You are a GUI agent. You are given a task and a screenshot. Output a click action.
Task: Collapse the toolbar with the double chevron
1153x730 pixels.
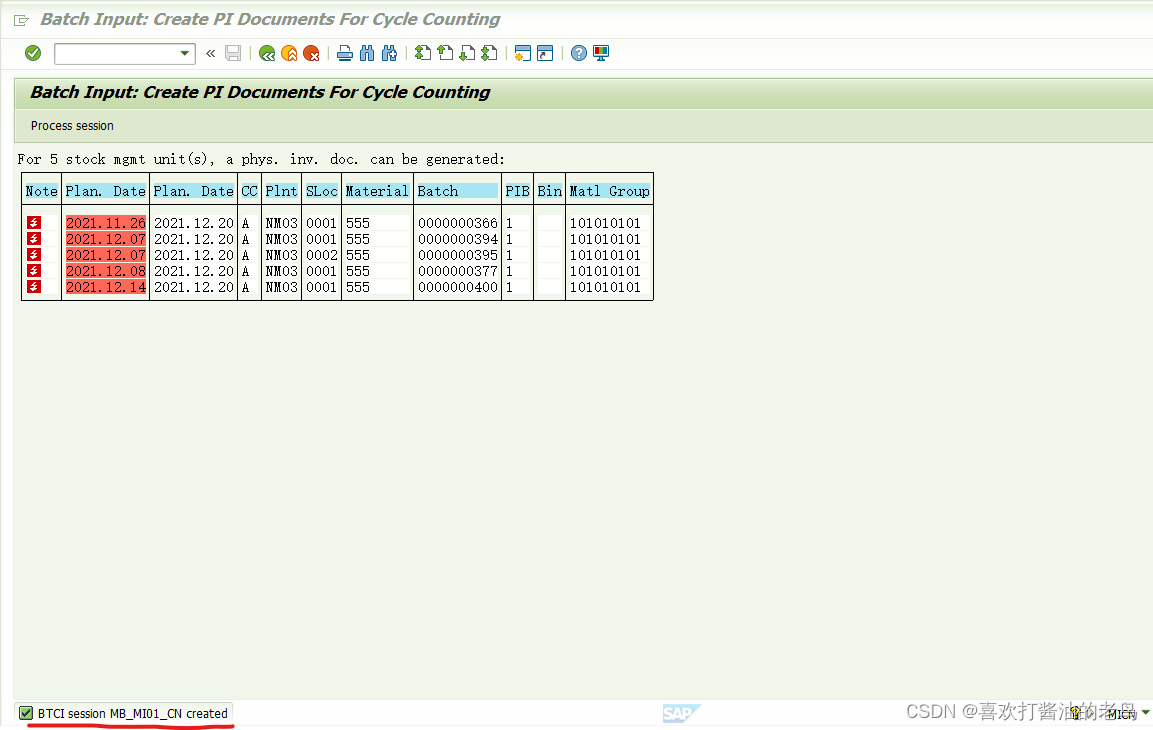point(210,53)
